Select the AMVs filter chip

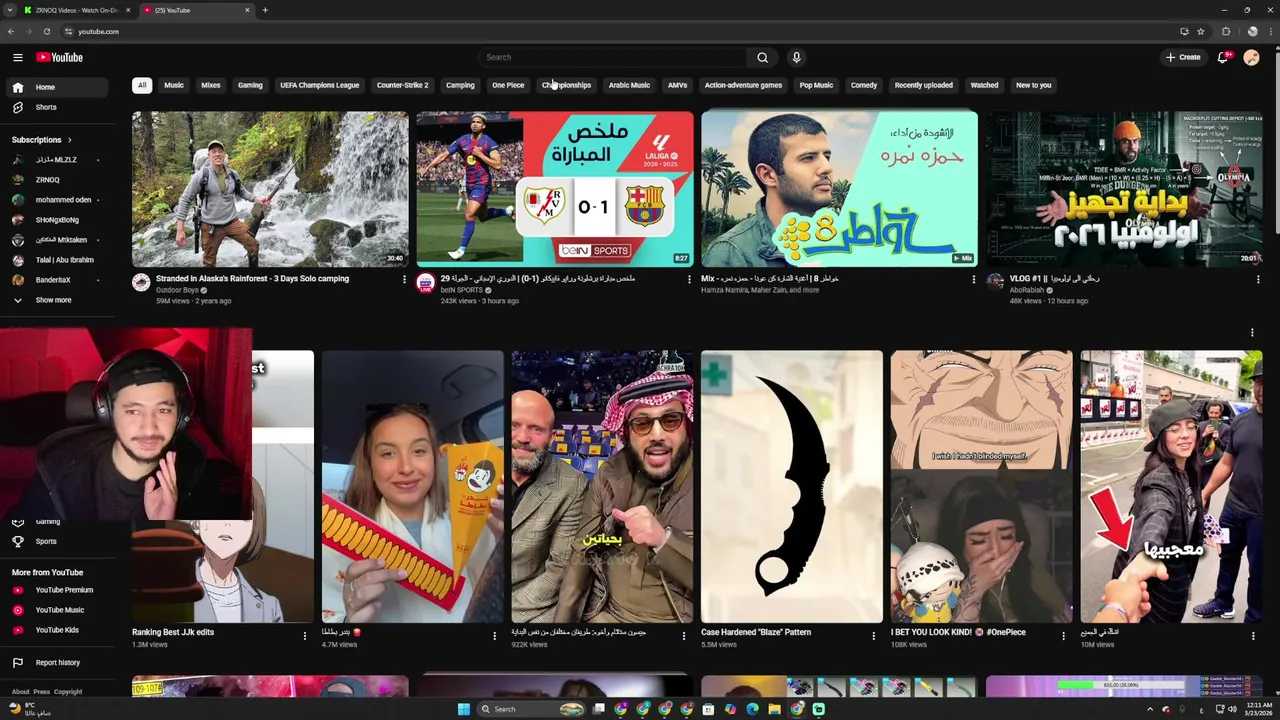click(x=677, y=85)
